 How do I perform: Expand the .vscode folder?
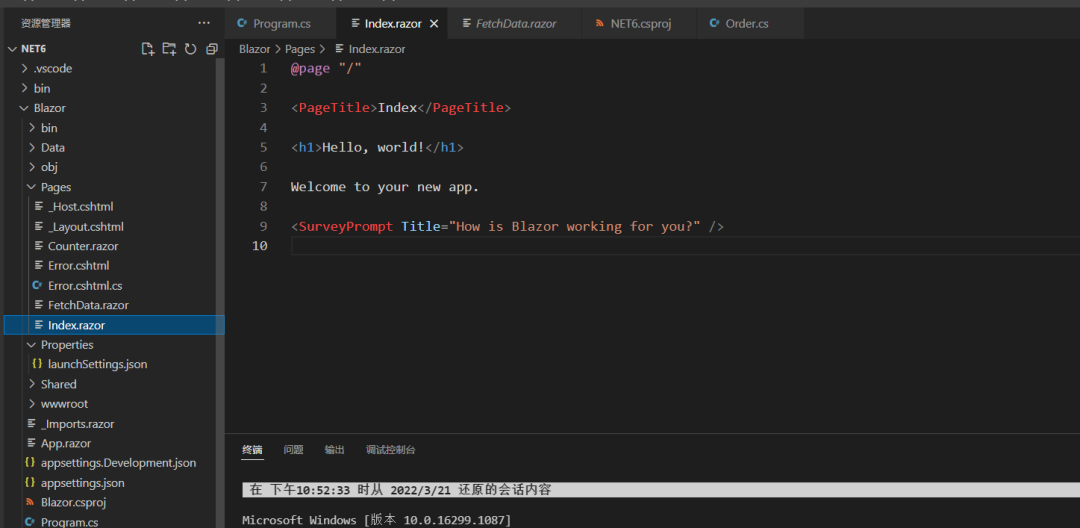pos(25,69)
